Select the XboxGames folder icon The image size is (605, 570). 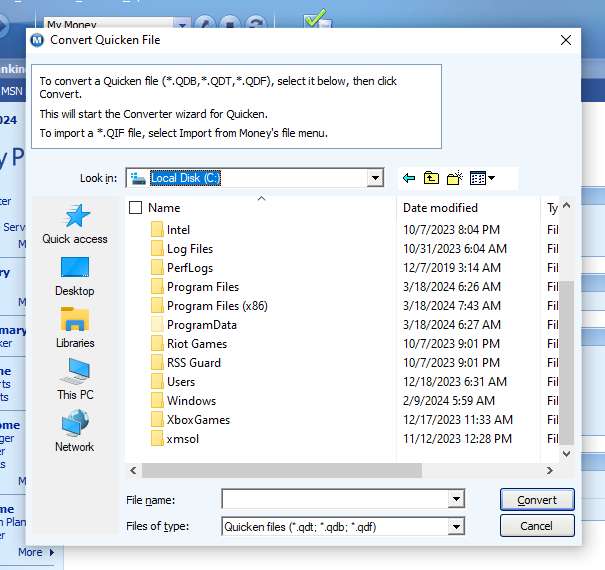point(157,419)
